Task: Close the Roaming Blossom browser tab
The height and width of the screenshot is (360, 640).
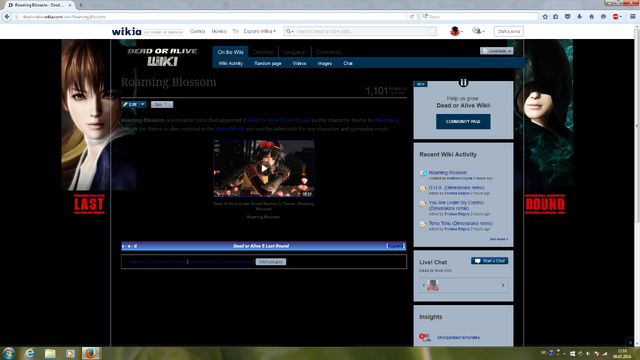Action: point(70,5)
